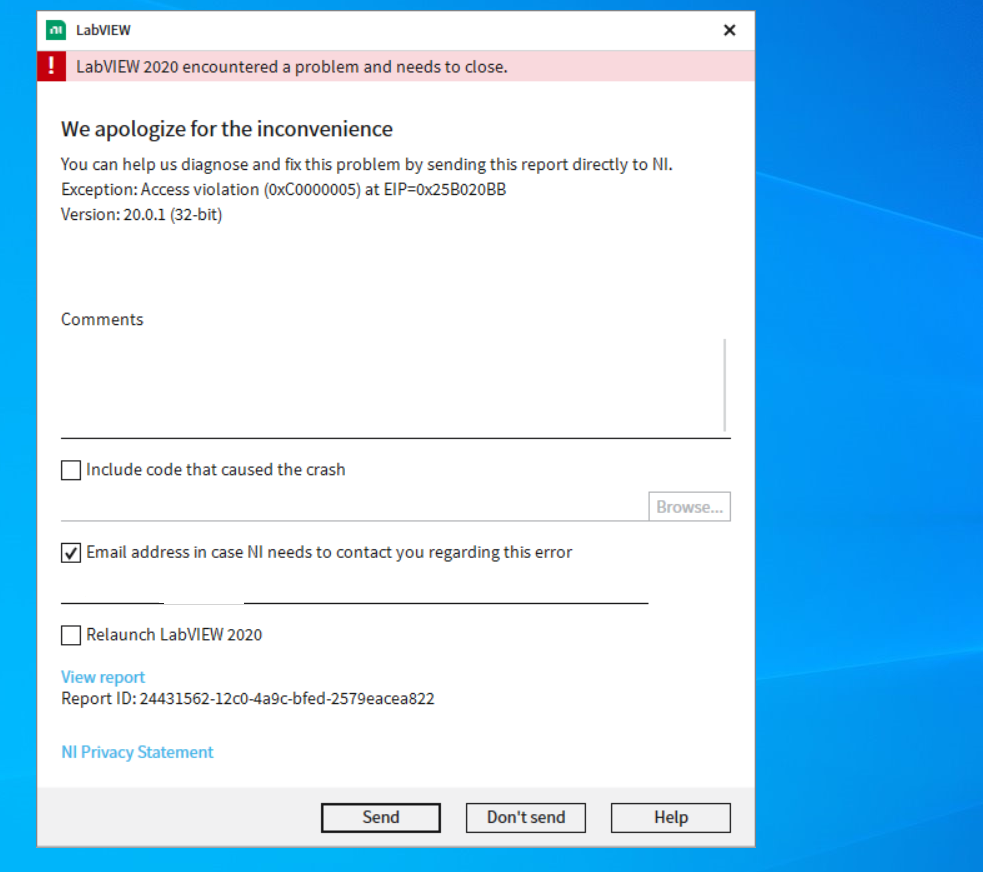Enable Include code that caused the crash

[71, 470]
